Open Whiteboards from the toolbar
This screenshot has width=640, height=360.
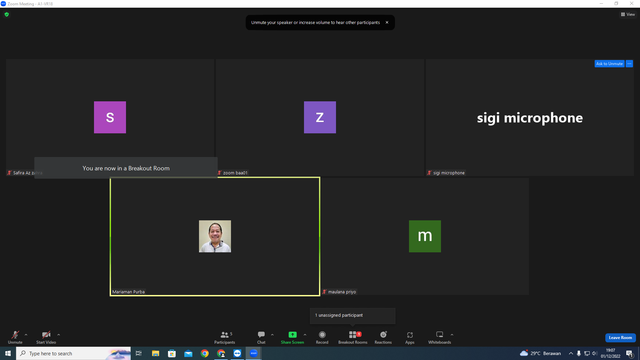[x=440, y=337]
